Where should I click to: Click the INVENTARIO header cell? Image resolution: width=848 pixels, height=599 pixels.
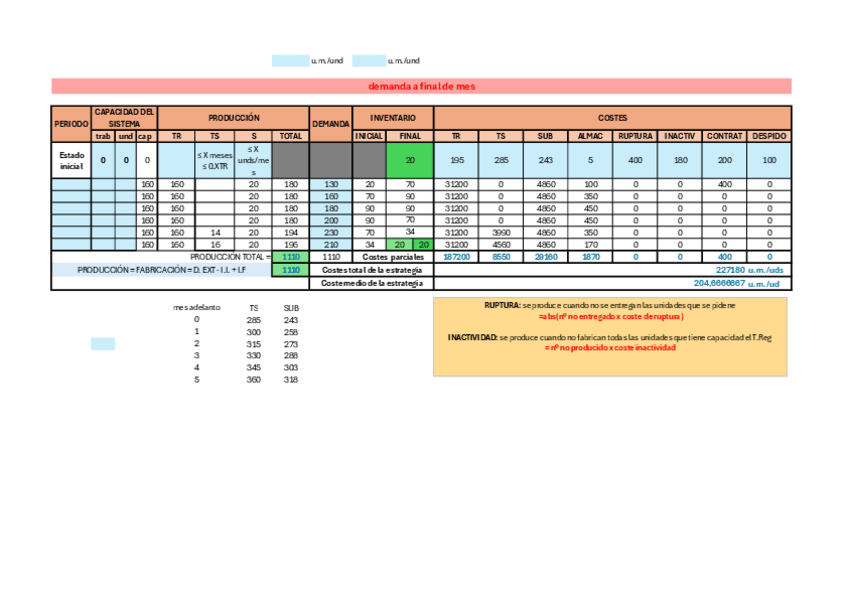pyautogui.click(x=392, y=117)
